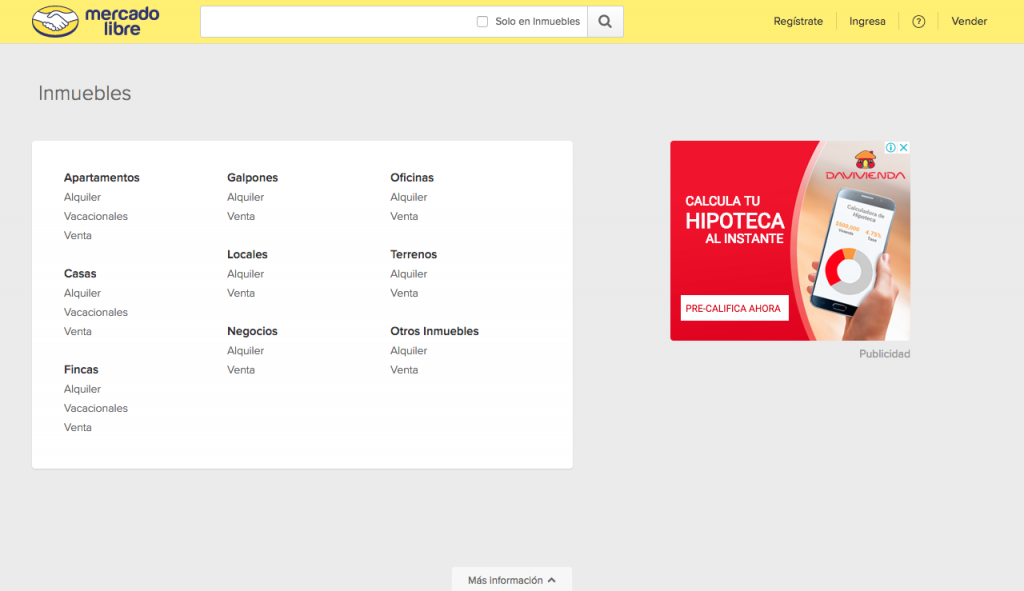Open Alquiler under Casas
1024x591 pixels.
(82, 293)
